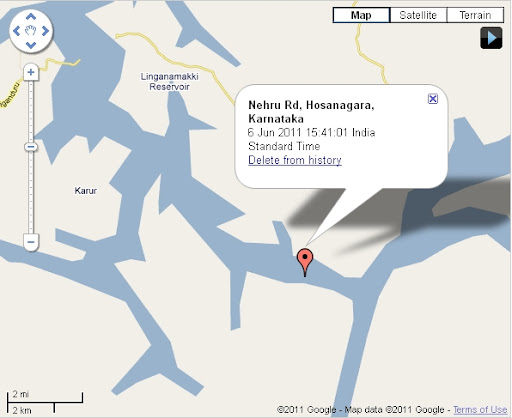Close the Nehru Rd info balloon
The height and width of the screenshot is (418, 512).
coord(433,99)
